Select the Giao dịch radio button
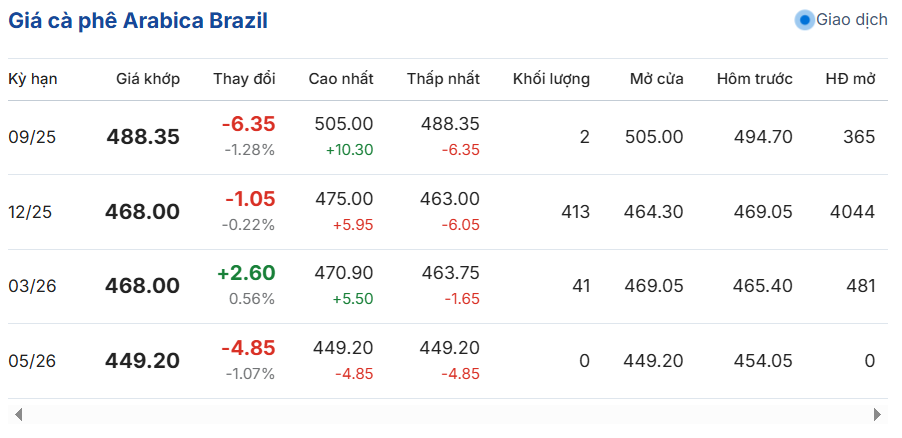902x438 pixels. click(804, 20)
